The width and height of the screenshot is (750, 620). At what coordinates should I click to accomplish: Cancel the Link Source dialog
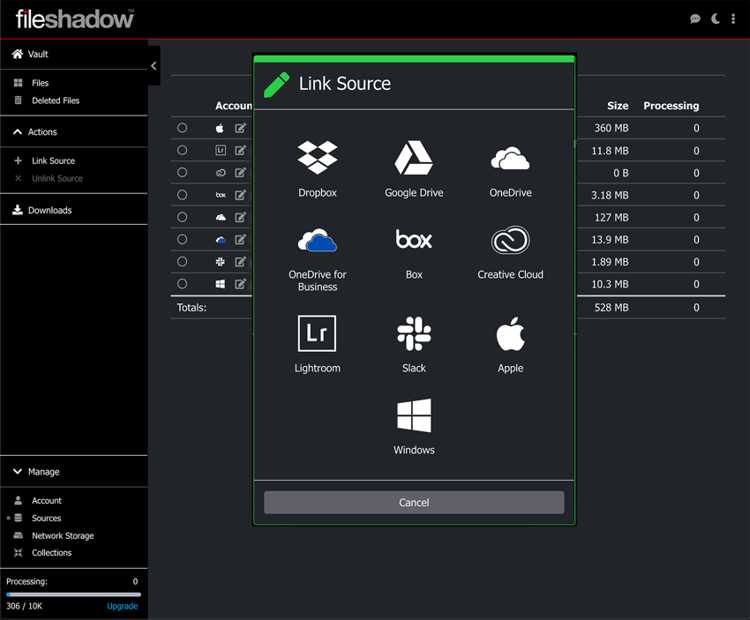click(414, 502)
